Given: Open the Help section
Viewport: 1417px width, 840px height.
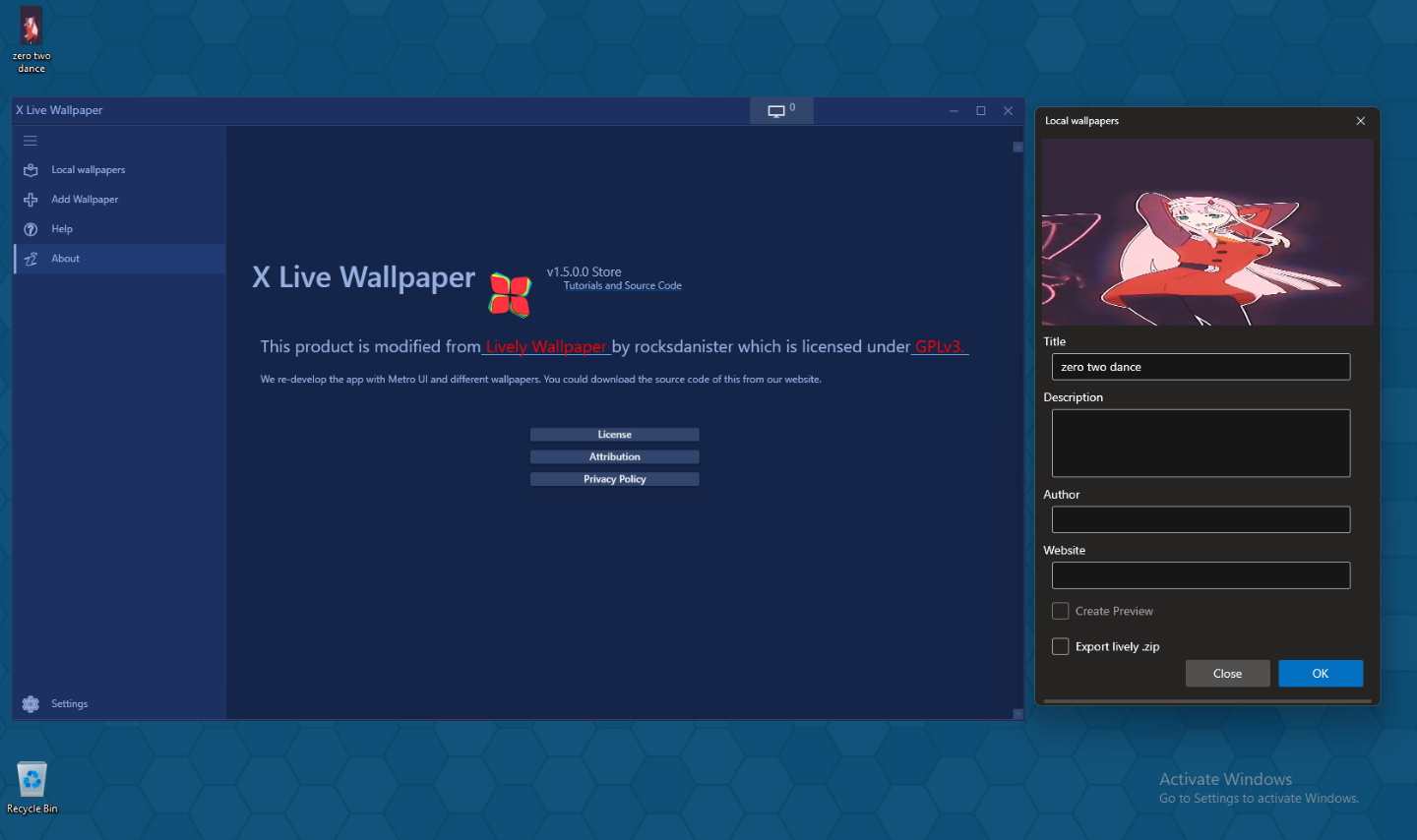Looking at the screenshot, I should coord(119,229).
